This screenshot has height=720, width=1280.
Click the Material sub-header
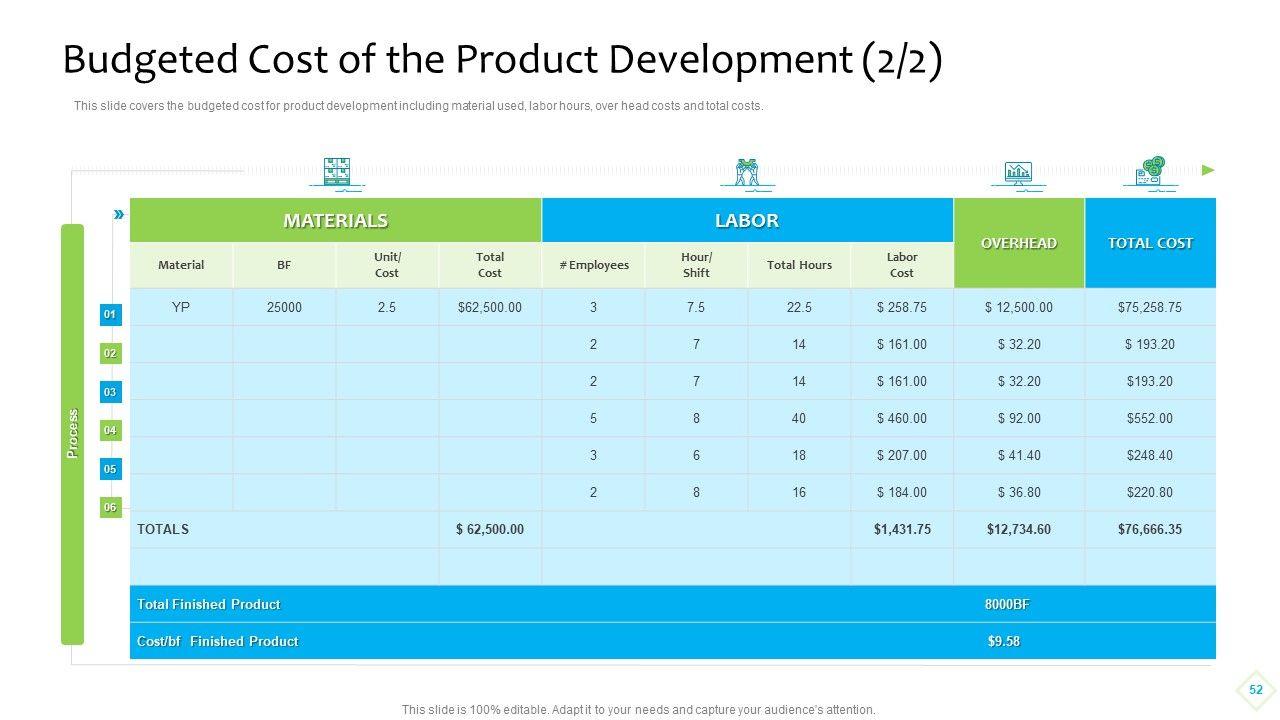point(181,265)
